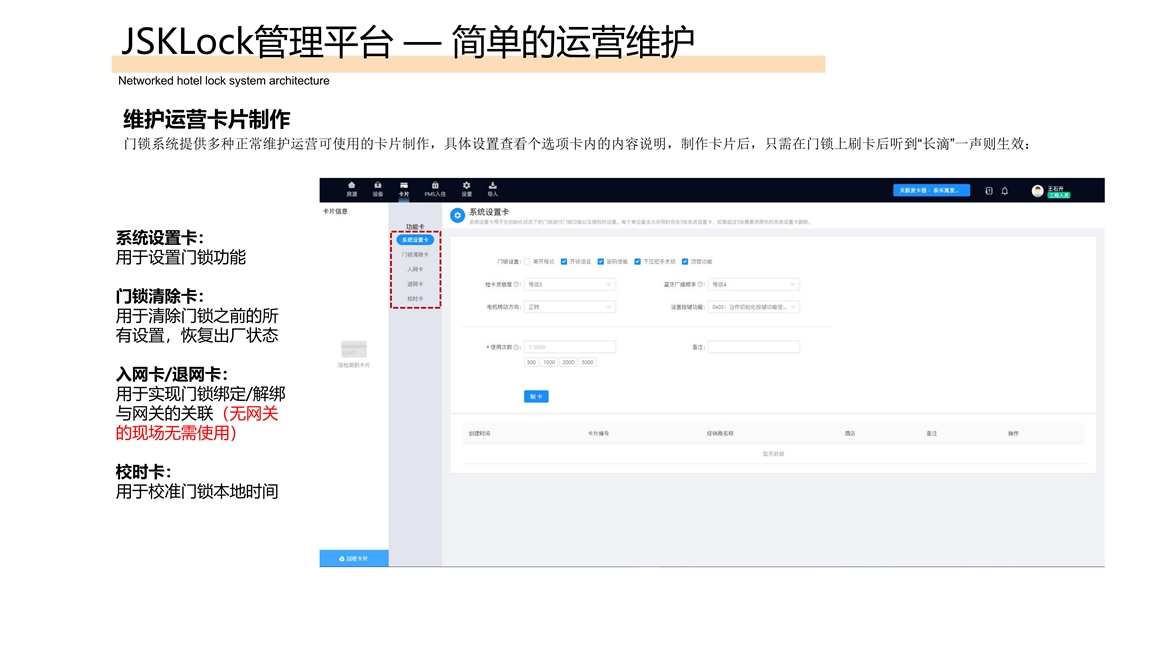Expand the 检卡灵敏度 dropdown
1170x658 pixels.
pyautogui.click(x=570, y=284)
